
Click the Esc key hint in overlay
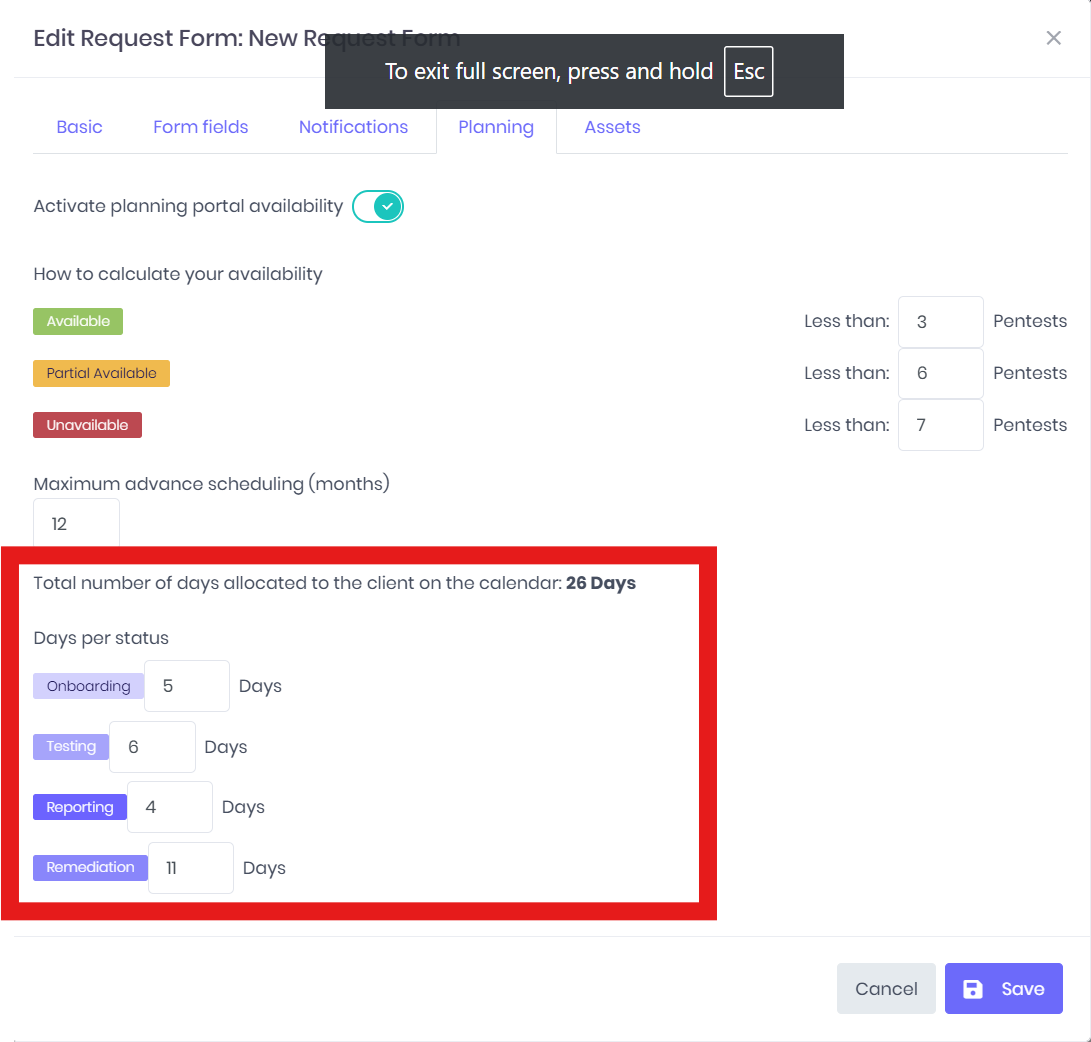[x=749, y=72]
